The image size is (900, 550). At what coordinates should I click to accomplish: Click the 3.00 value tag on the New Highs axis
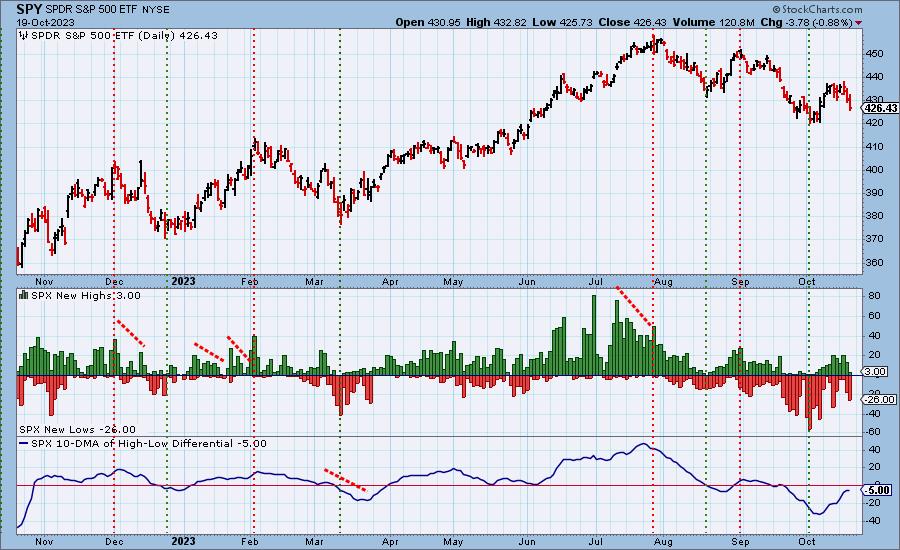875,371
